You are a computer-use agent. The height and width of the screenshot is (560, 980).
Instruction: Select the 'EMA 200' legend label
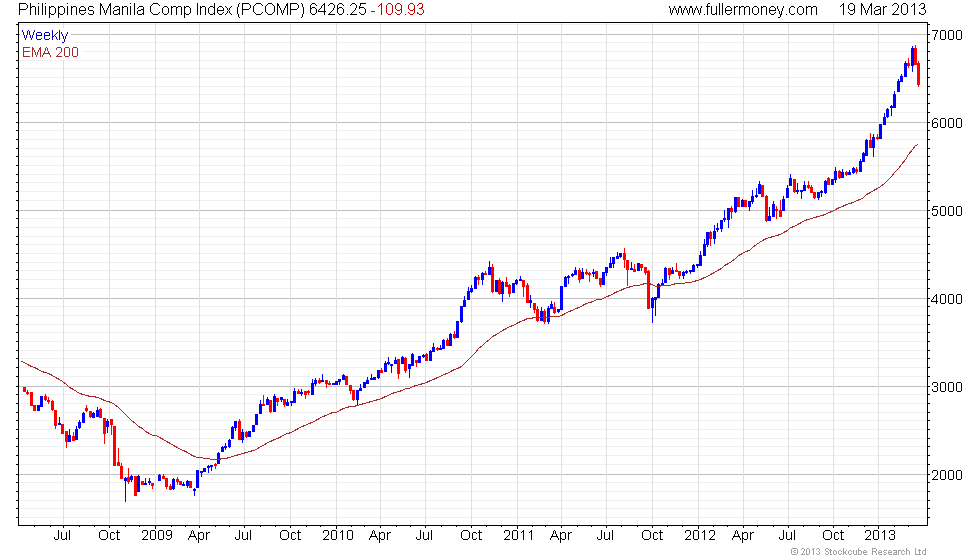50,52
